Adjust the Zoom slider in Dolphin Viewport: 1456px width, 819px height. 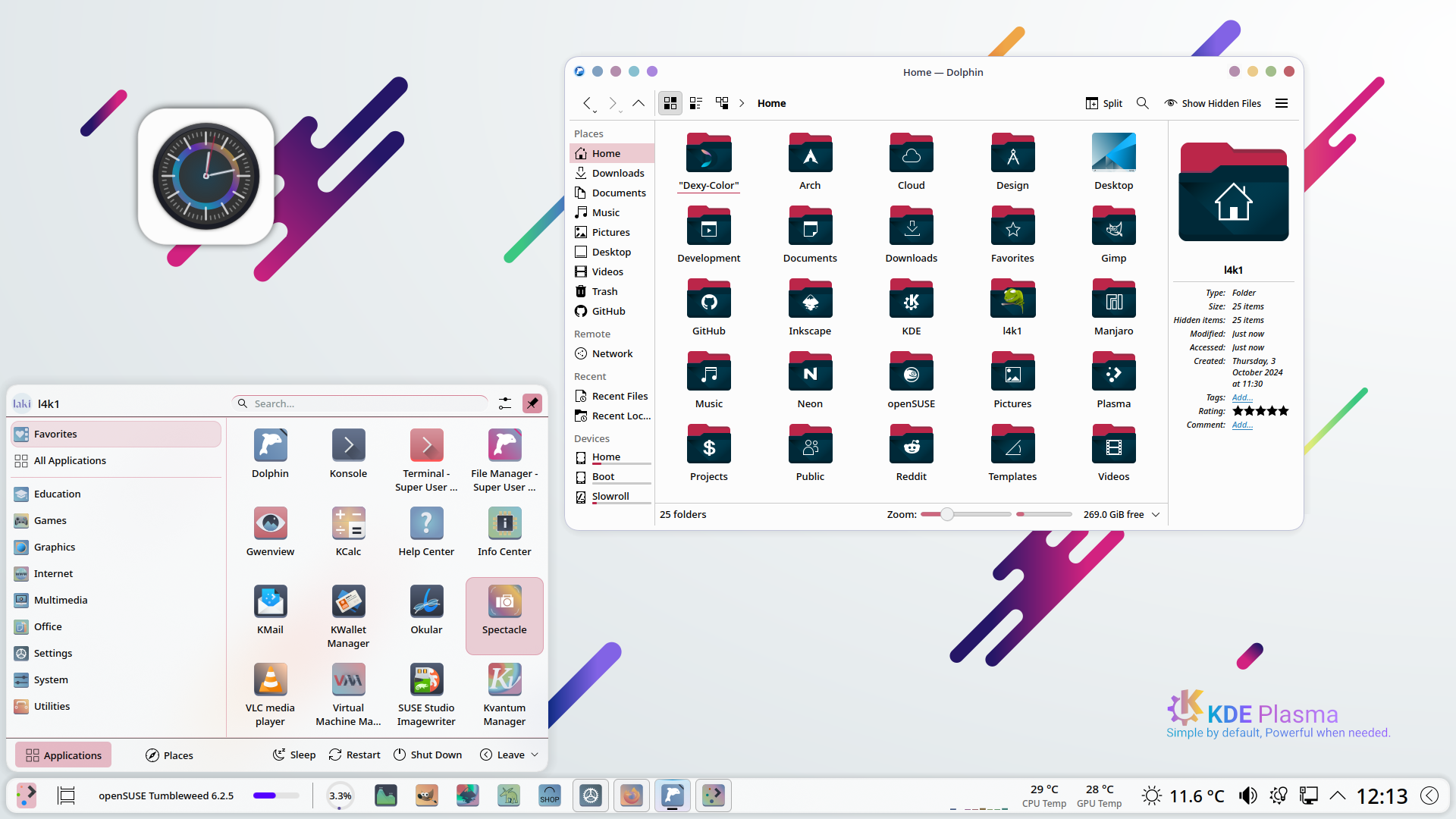point(965,514)
